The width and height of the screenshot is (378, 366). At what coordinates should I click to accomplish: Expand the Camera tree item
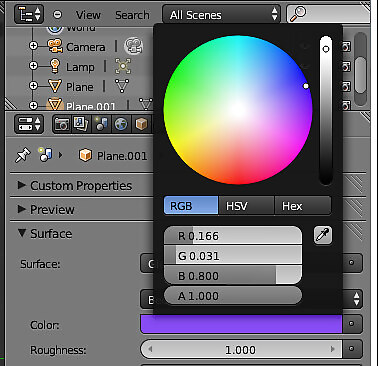point(33,46)
